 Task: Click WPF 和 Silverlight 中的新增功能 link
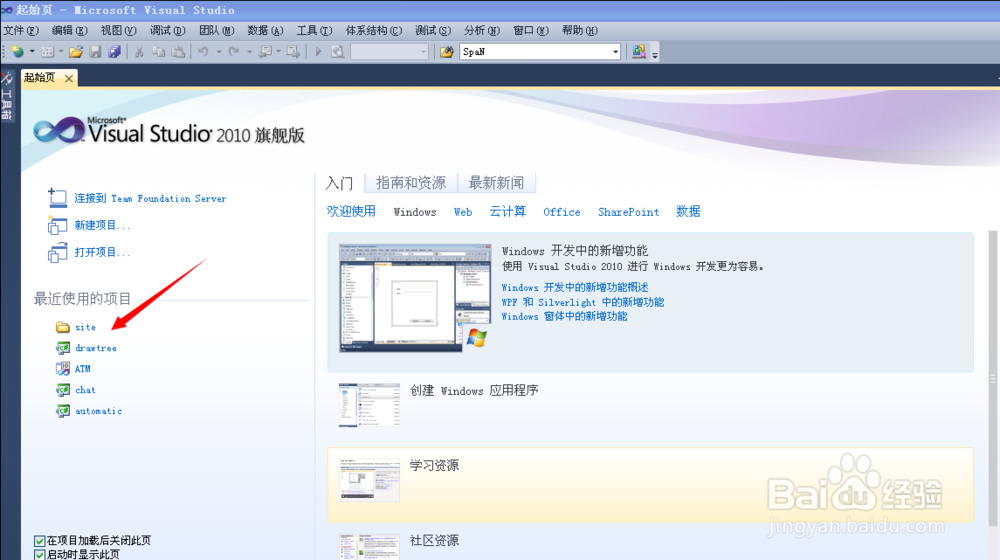582,302
